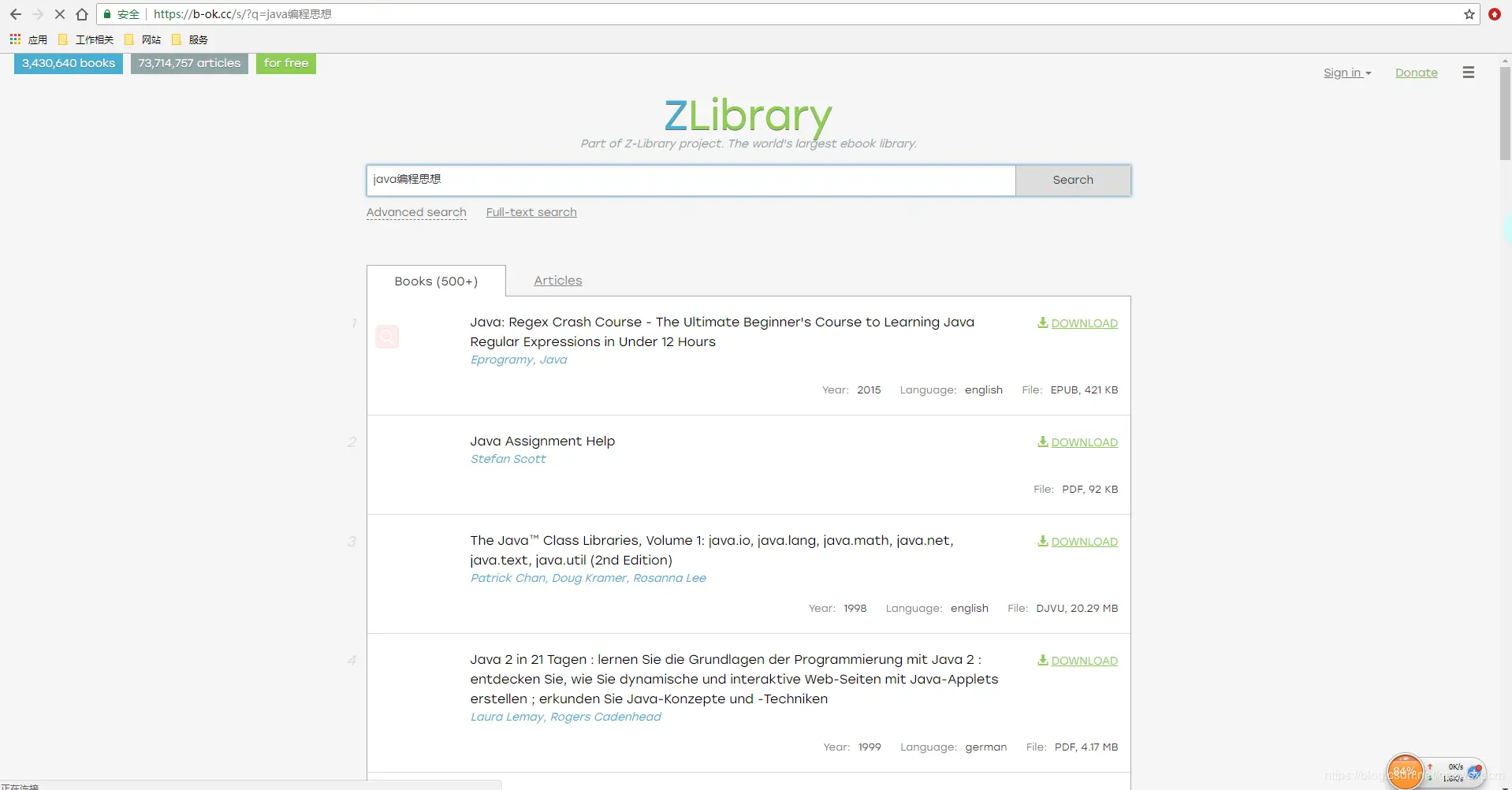Open the Donate link
Screen dimensions: 1512x790
point(1417,73)
